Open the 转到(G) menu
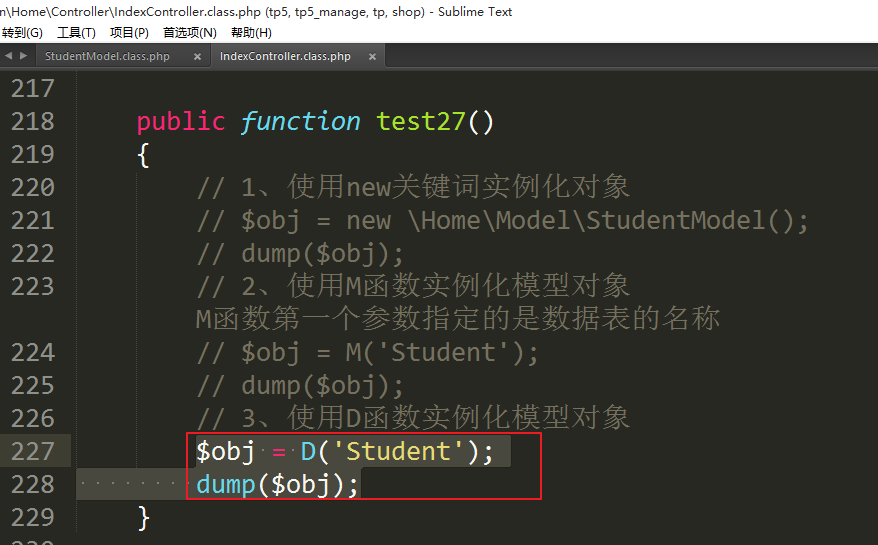 [22, 32]
